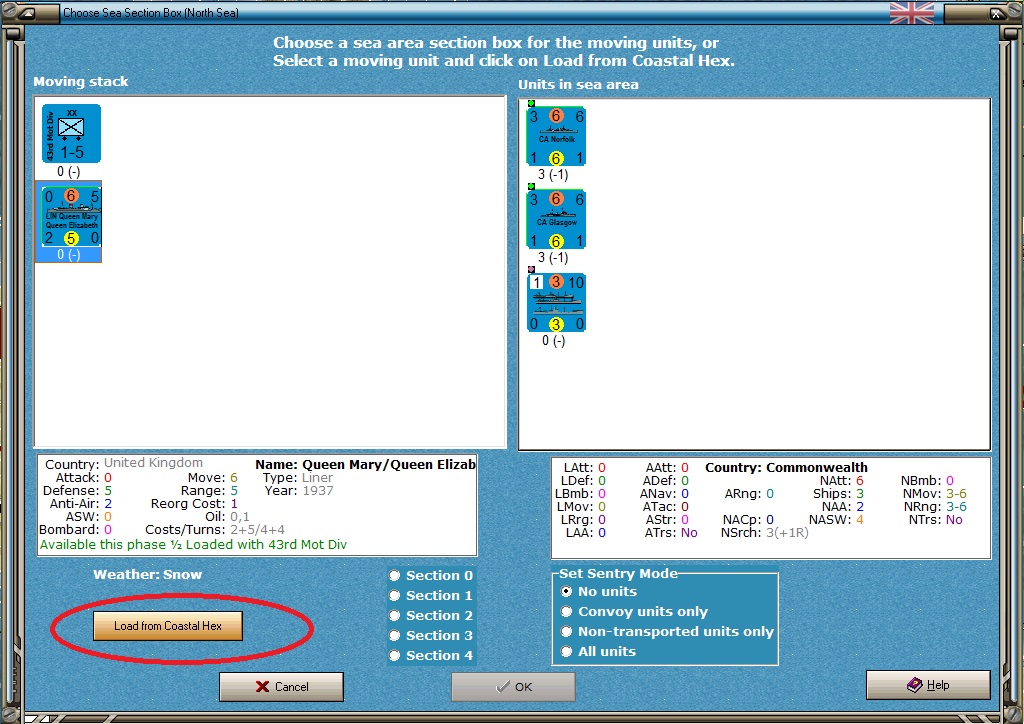The height and width of the screenshot is (724, 1024).
Task: Click the checkmark icon on OK
Action: tap(502, 687)
